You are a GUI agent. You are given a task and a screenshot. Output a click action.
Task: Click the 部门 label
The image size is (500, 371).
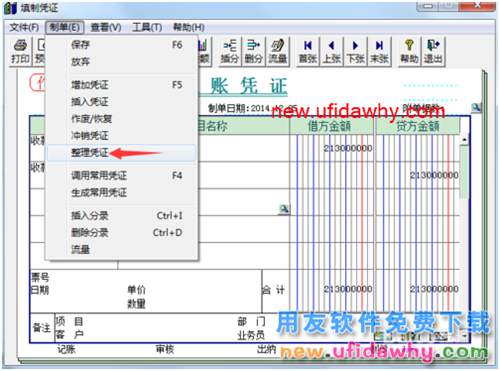251,321
